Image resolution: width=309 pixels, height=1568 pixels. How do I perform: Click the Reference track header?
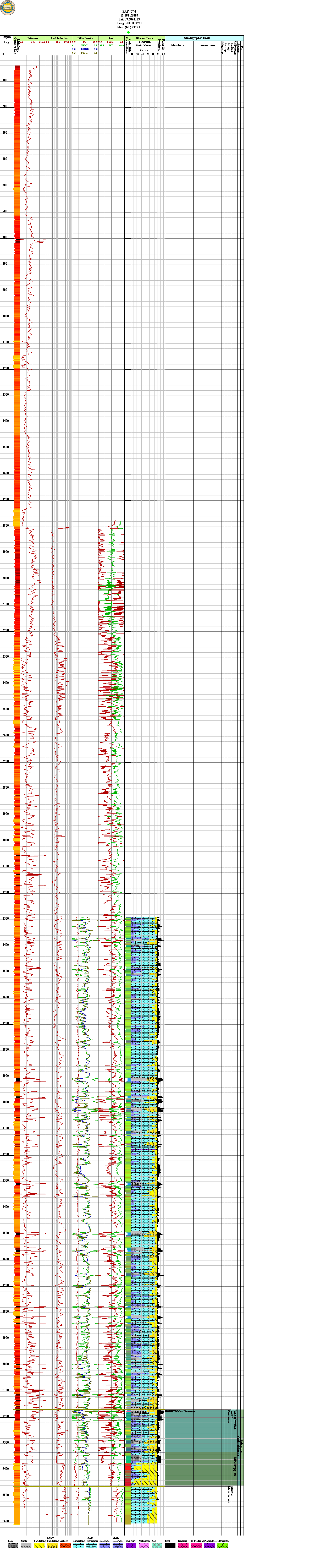click(x=33, y=38)
